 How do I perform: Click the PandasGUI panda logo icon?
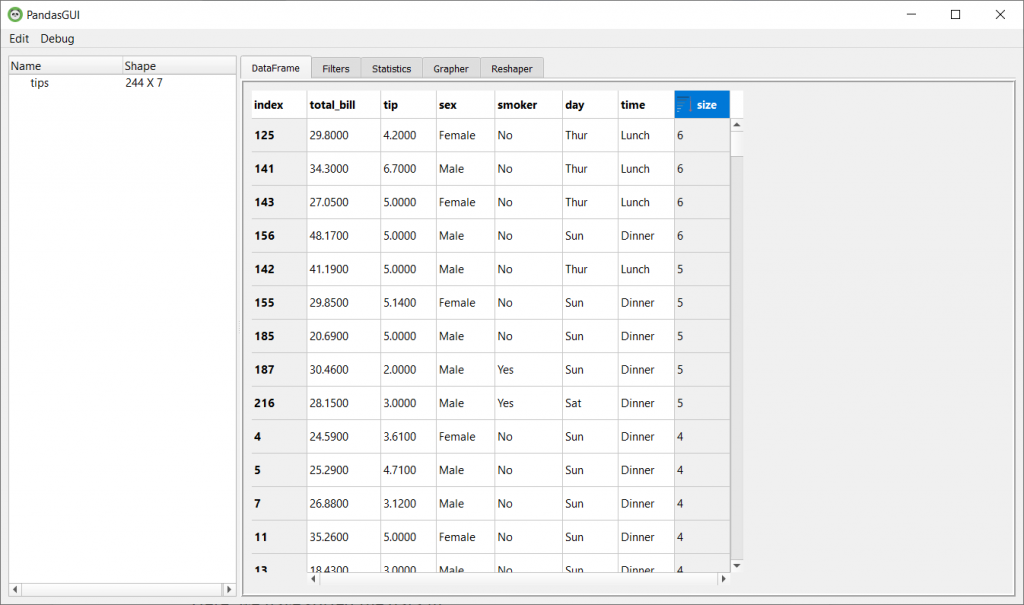pyautogui.click(x=15, y=14)
